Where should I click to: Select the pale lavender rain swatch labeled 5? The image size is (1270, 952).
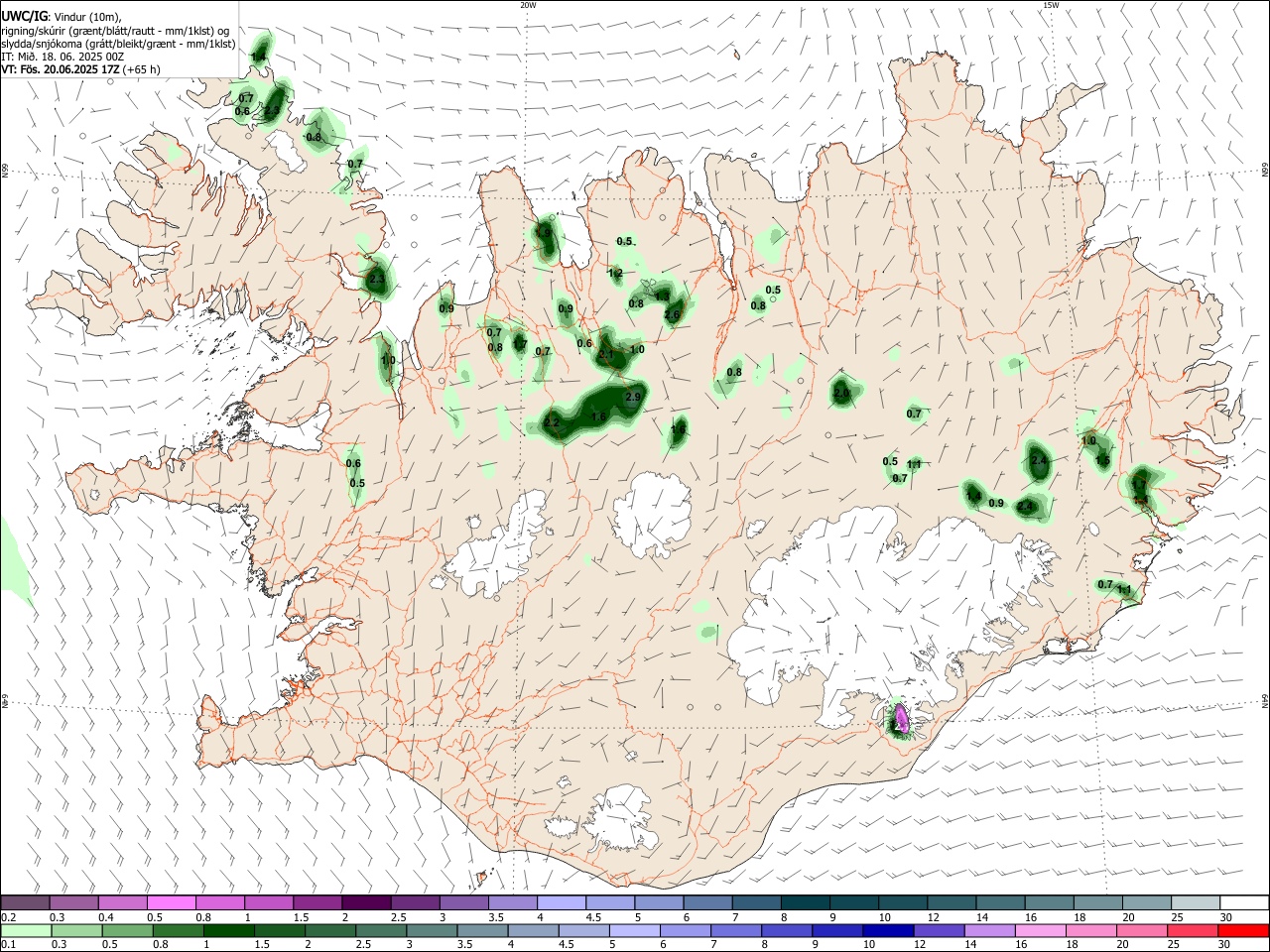635,930
